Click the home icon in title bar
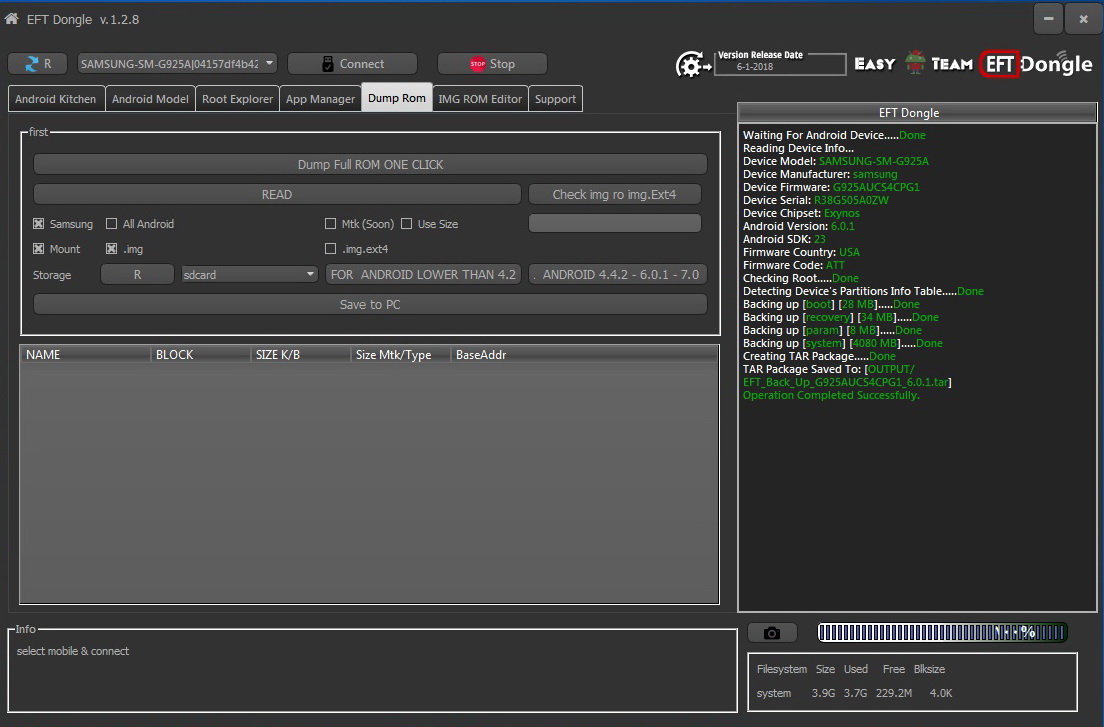Viewport: 1104px width, 727px height. pos(11,19)
